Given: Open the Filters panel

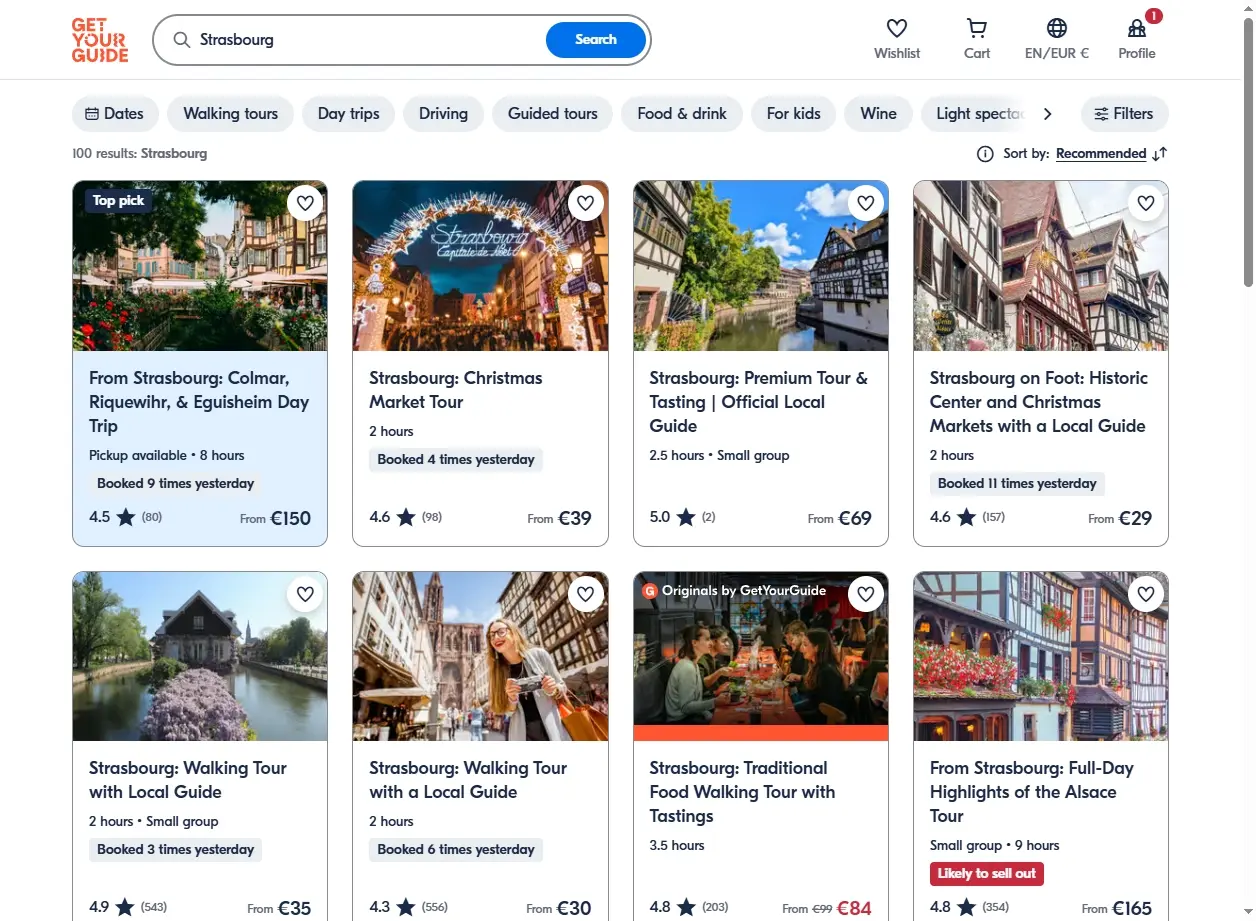Looking at the screenshot, I should click(x=1124, y=114).
